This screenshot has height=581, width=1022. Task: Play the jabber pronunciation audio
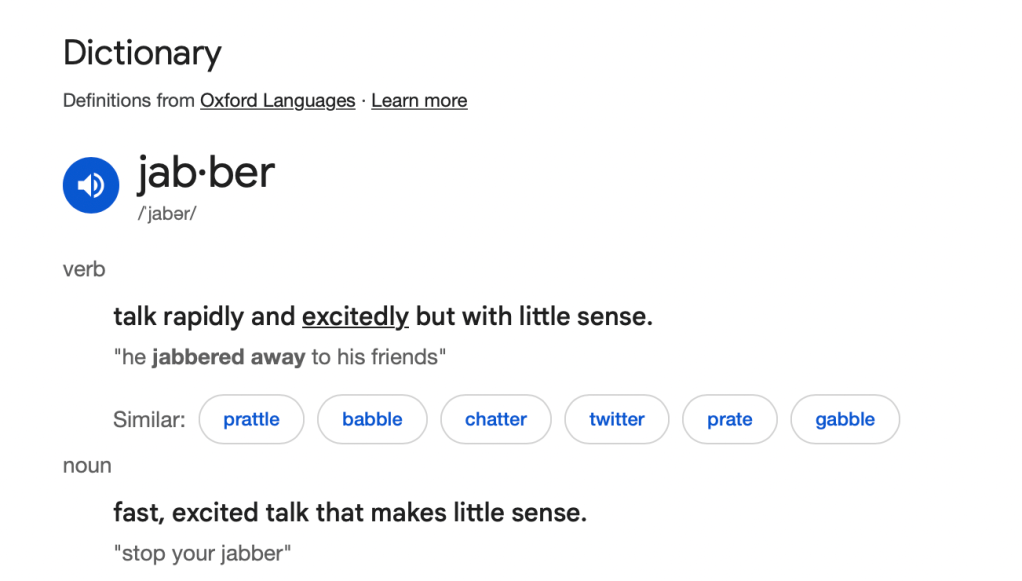[x=91, y=185]
